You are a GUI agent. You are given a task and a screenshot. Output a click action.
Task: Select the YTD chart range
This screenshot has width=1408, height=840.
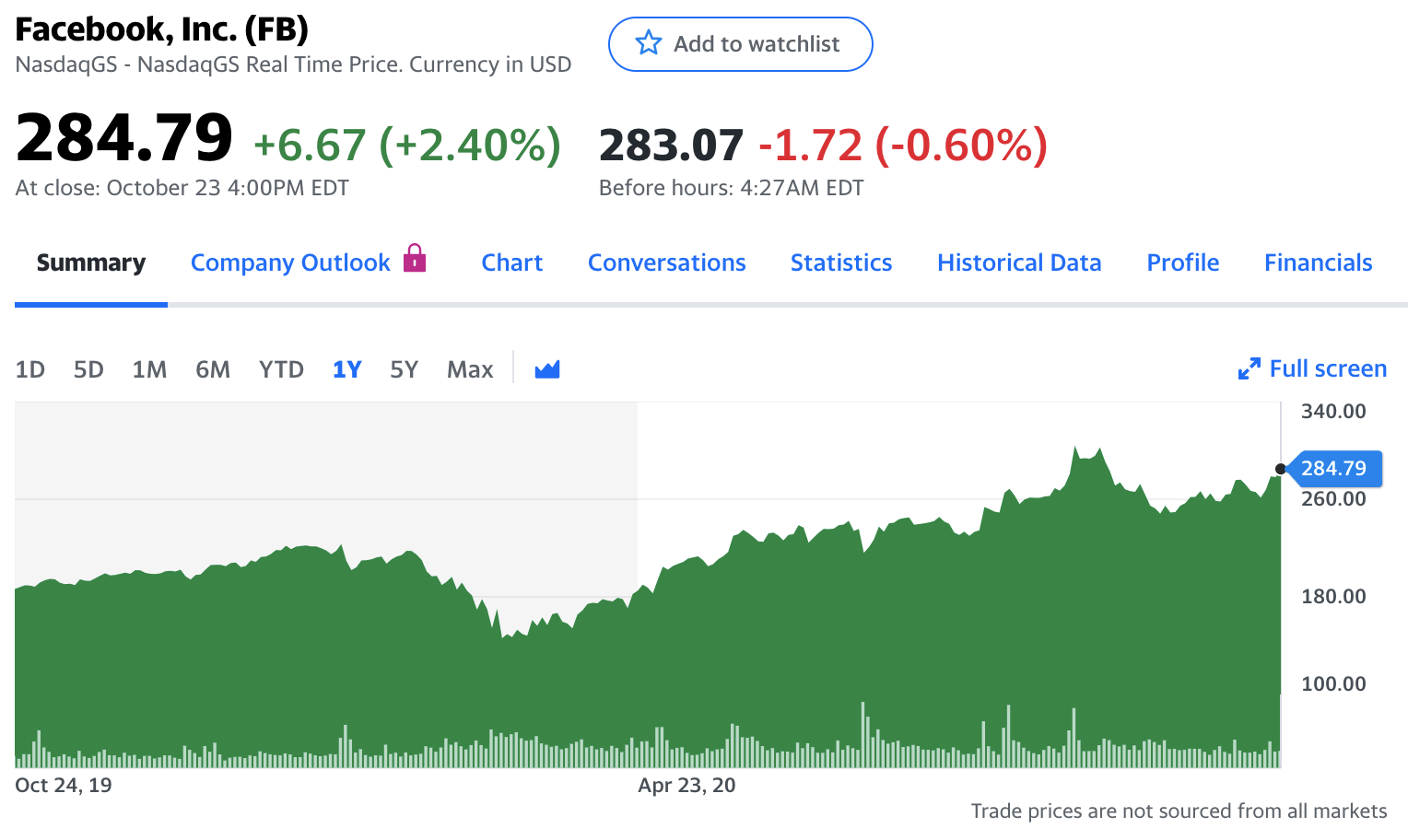point(281,370)
